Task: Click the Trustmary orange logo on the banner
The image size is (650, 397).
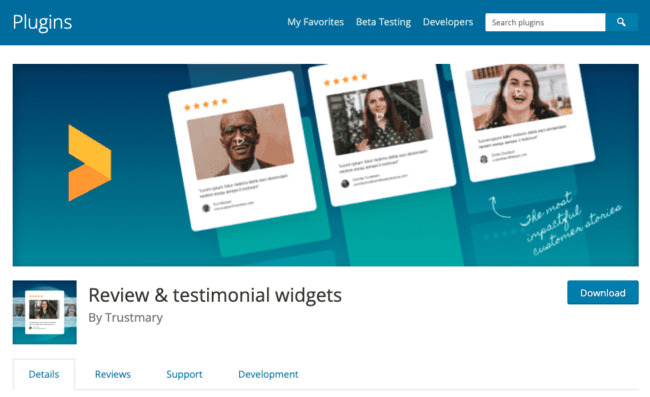Action: coord(90,163)
